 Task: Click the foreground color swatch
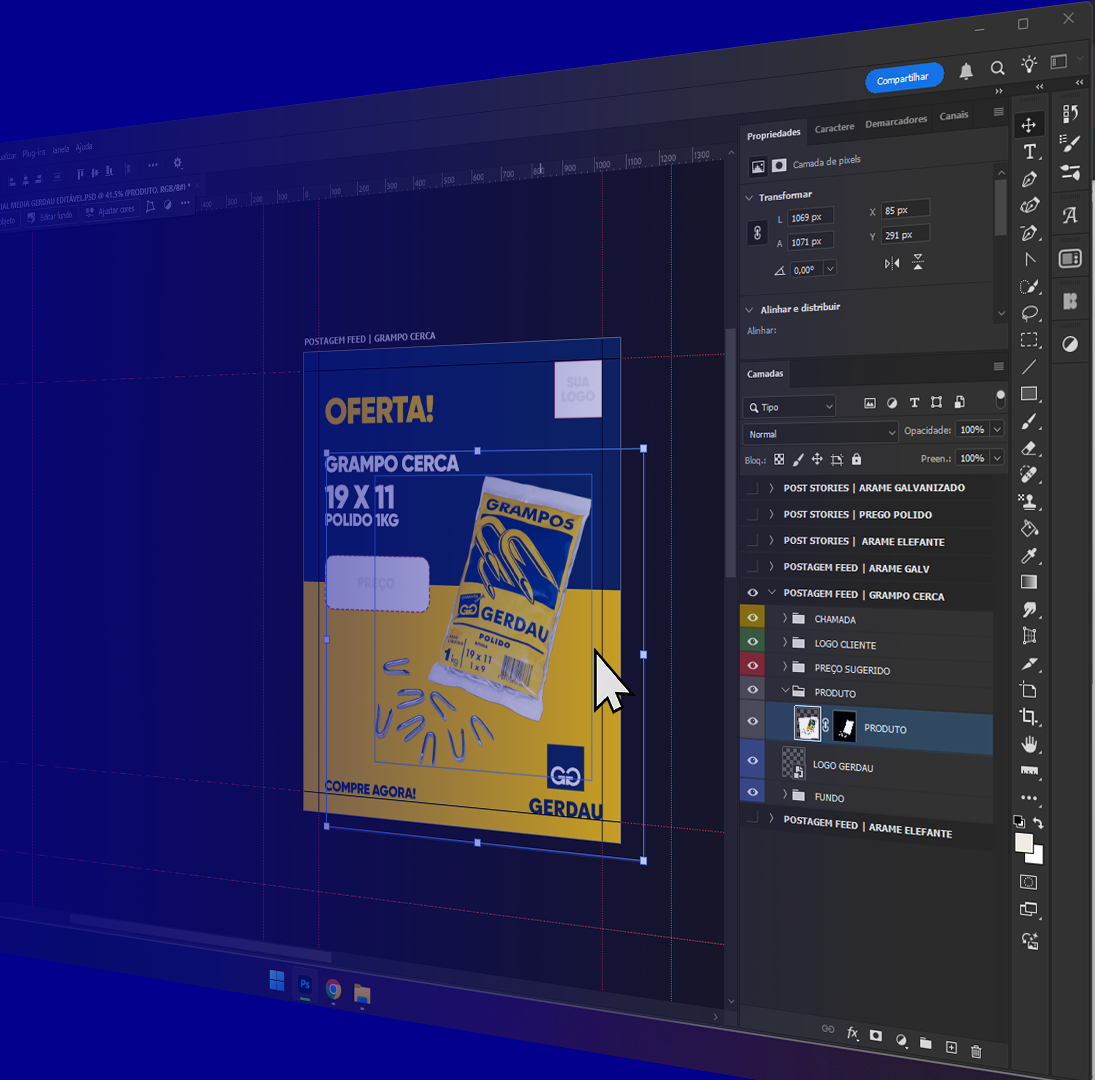point(1024,843)
